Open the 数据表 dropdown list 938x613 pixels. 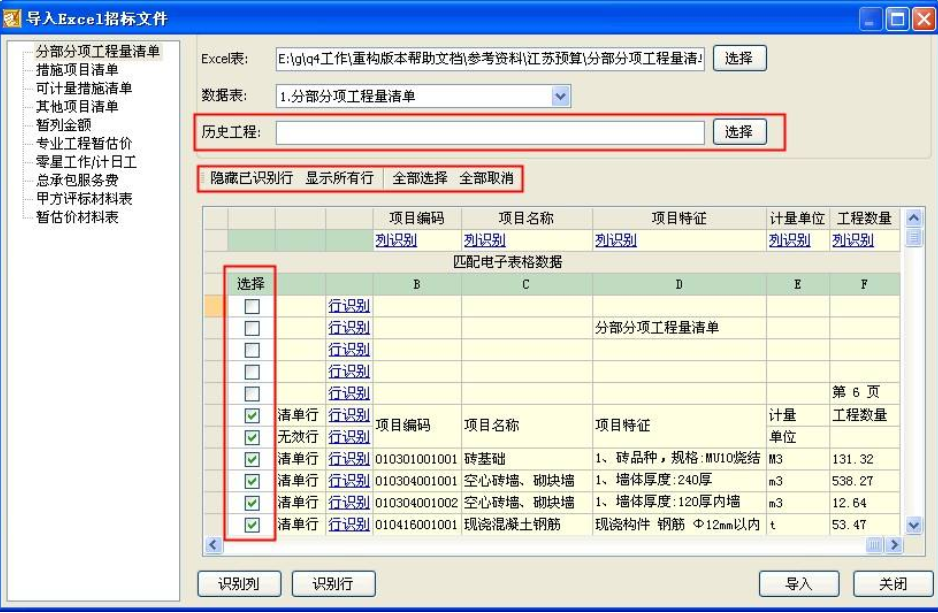560,96
